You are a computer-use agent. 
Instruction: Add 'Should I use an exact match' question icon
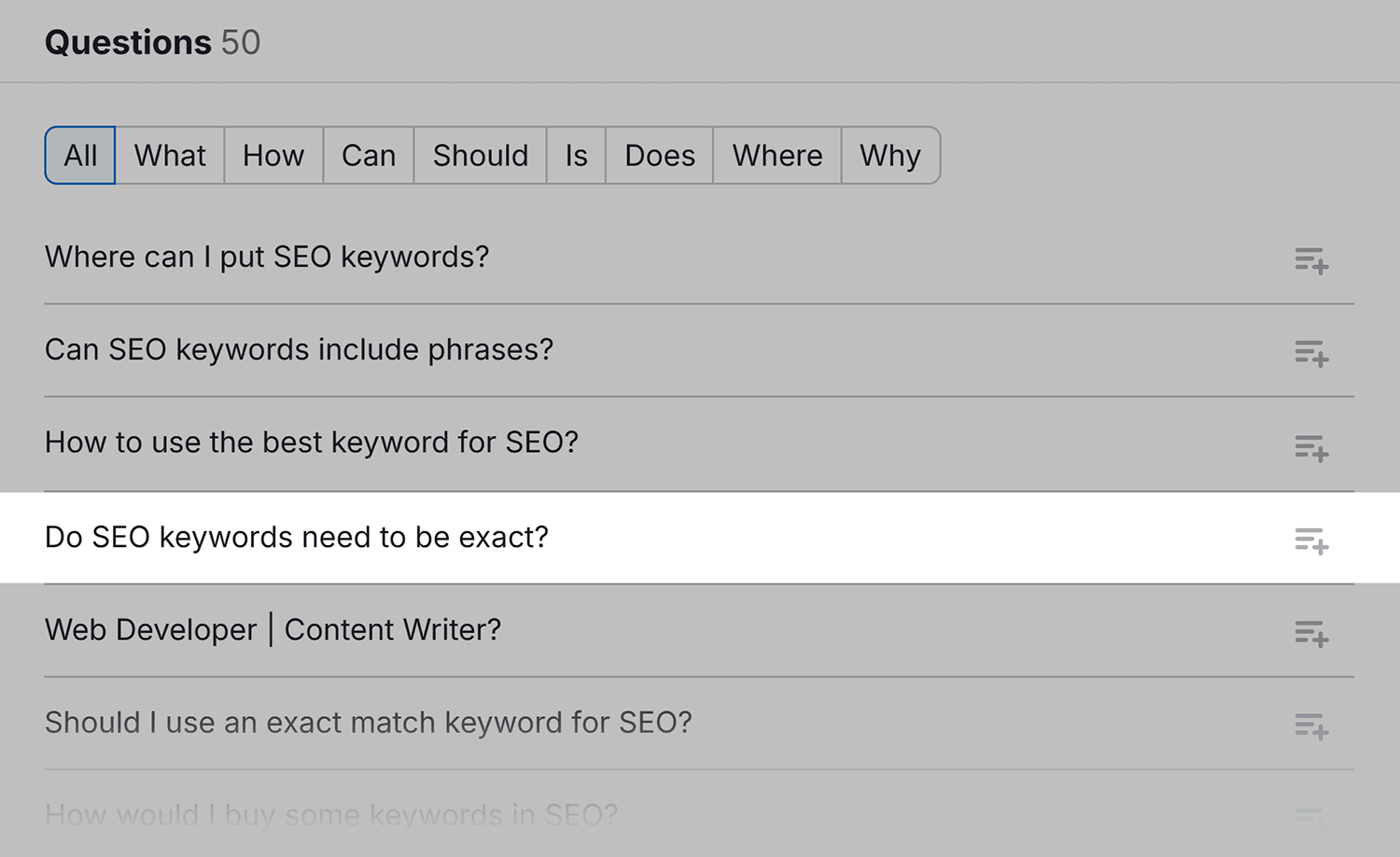coord(1311,726)
